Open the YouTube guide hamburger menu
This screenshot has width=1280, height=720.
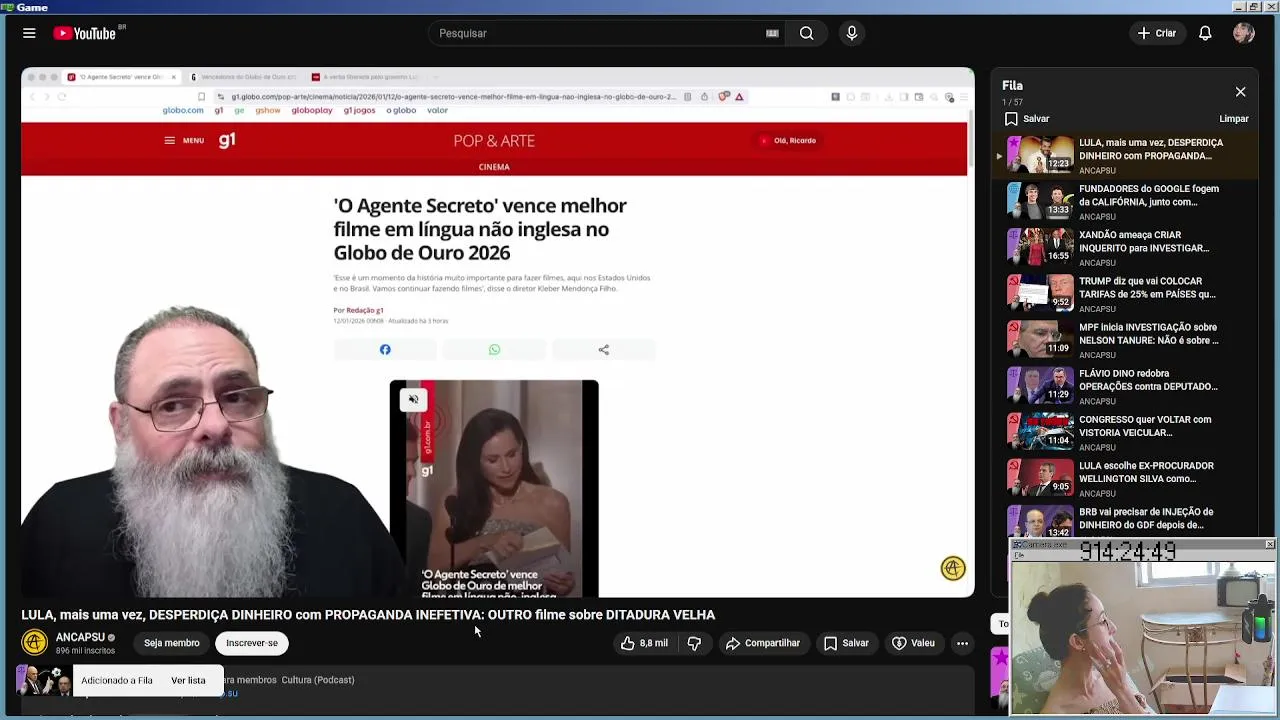29,33
